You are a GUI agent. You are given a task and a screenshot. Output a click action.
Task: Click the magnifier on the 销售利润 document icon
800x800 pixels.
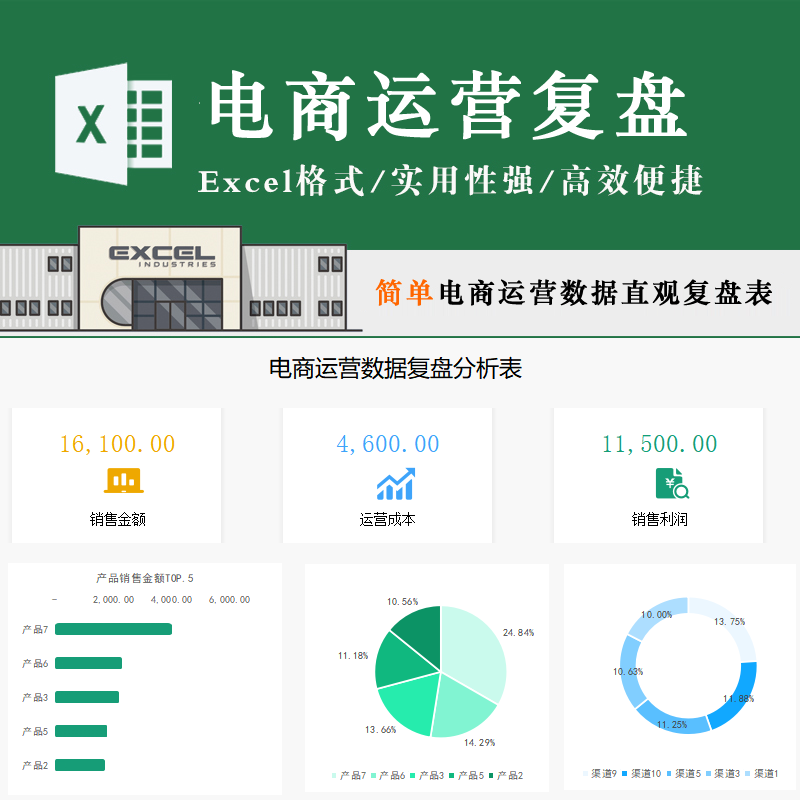coord(681,492)
